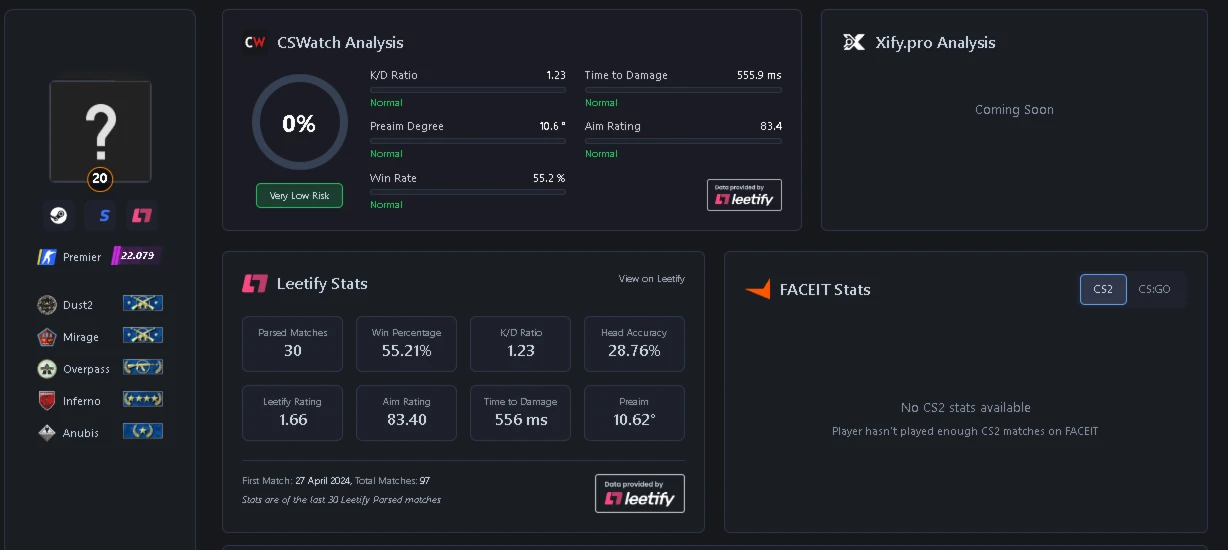Click the Xify.pro Analysis heading
Image resolution: width=1228 pixels, height=550 pixels.
pyautogui.click(x=935, y=43)
